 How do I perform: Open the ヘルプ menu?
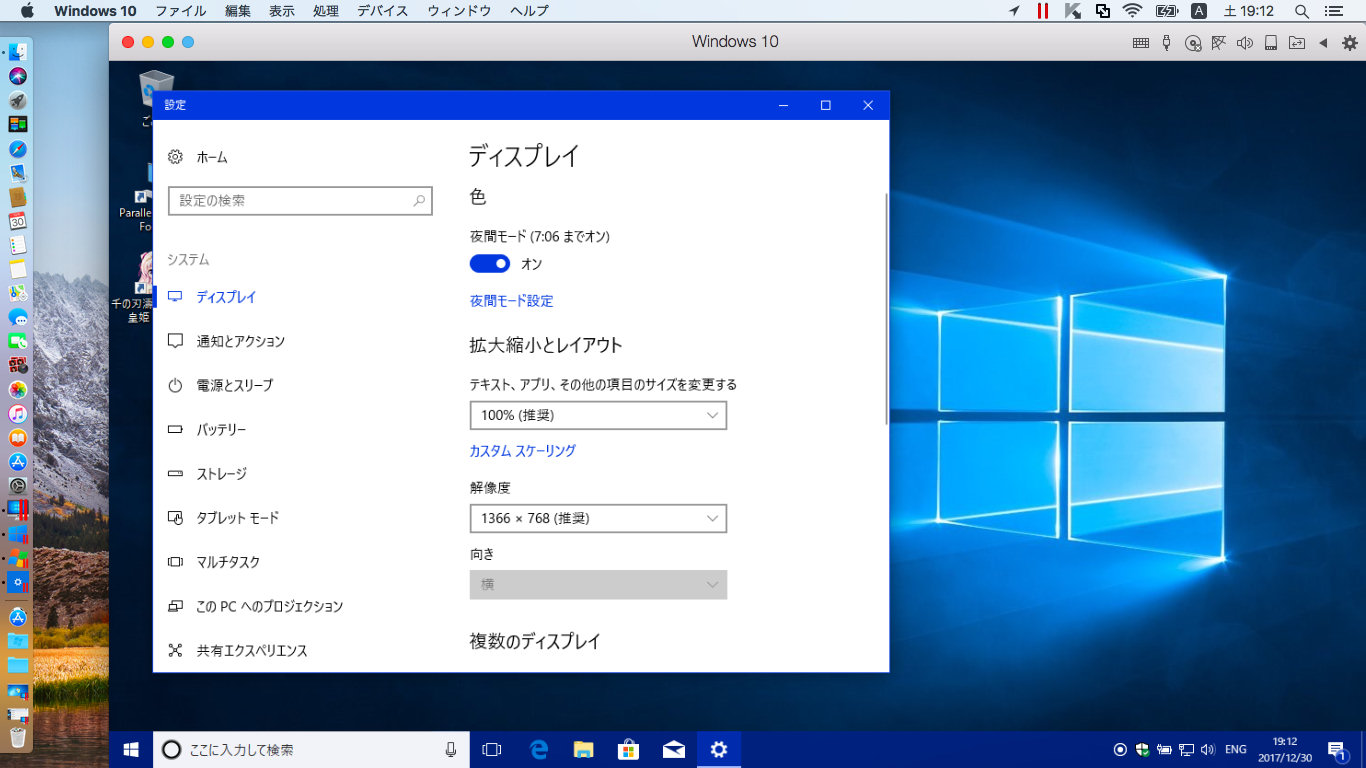(529, 11)
